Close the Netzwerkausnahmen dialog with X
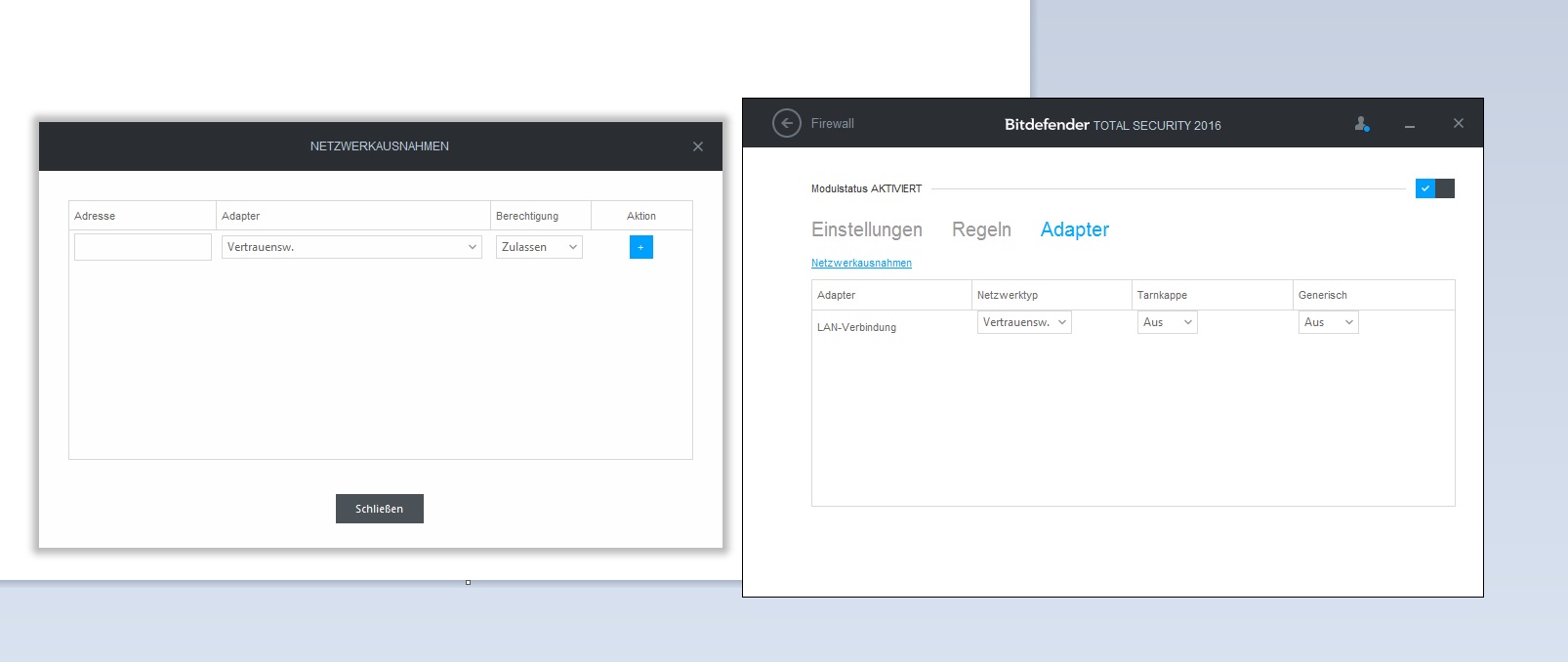 698,146
